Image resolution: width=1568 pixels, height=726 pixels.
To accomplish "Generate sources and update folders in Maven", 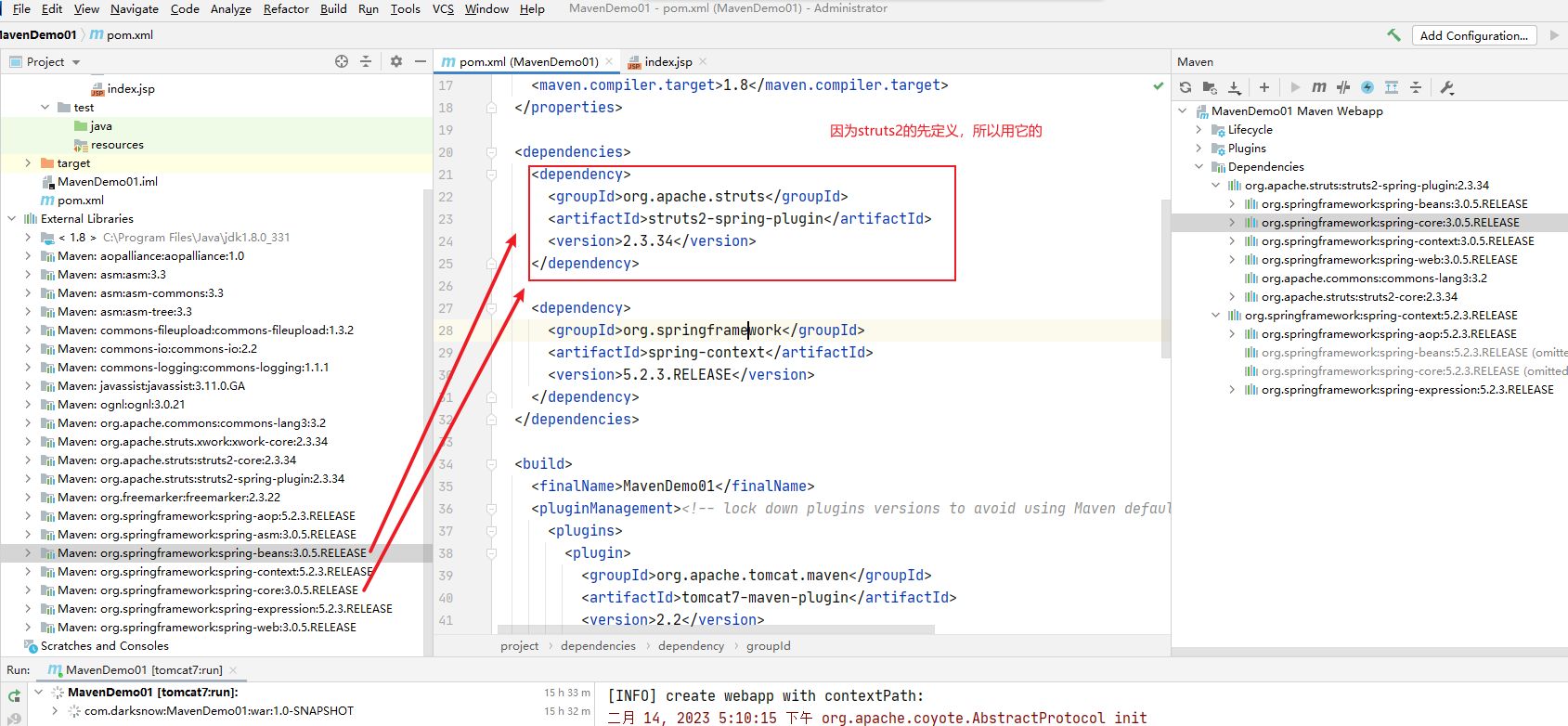I will coord(1210,87).
